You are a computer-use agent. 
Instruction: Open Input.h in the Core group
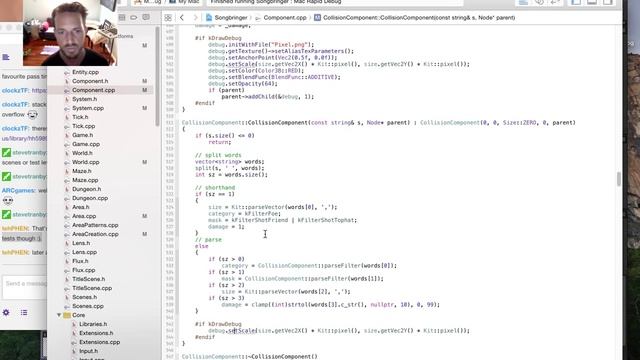[88, 351]
